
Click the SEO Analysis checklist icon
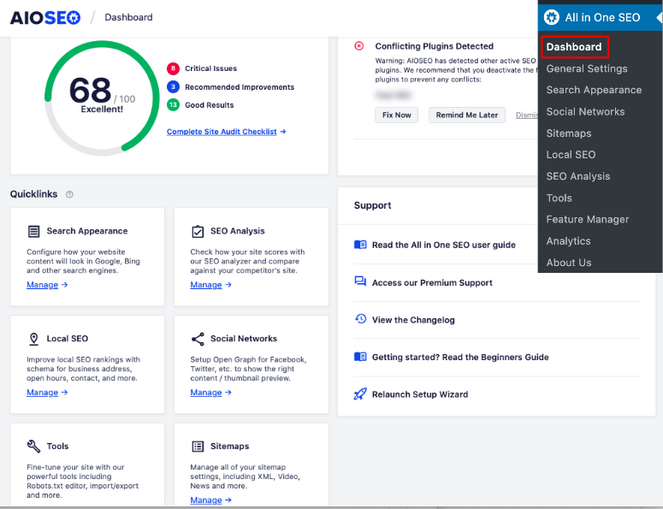tap(198, 231)
